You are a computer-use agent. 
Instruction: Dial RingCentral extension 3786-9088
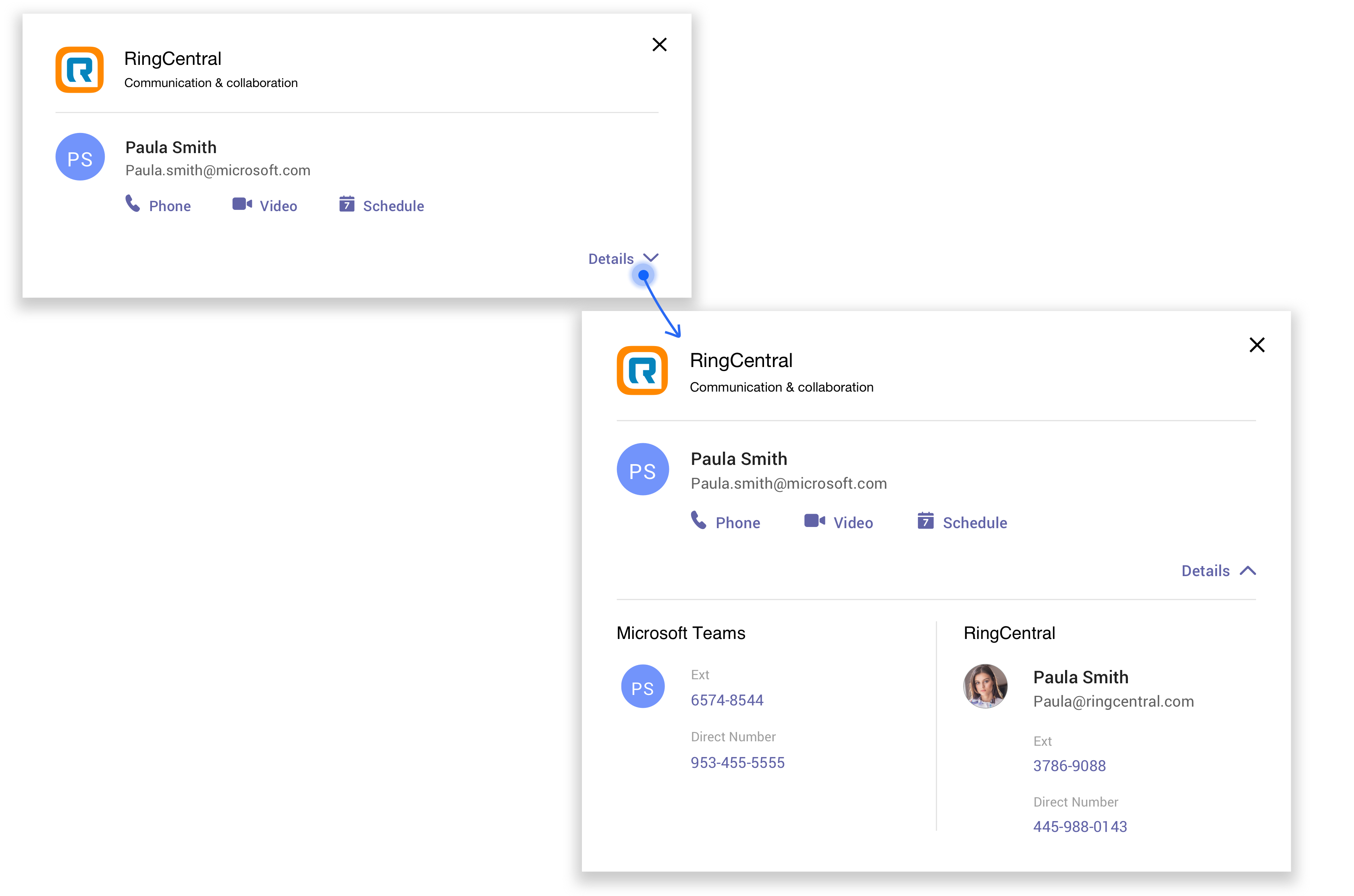click(x=1069, y=766)
